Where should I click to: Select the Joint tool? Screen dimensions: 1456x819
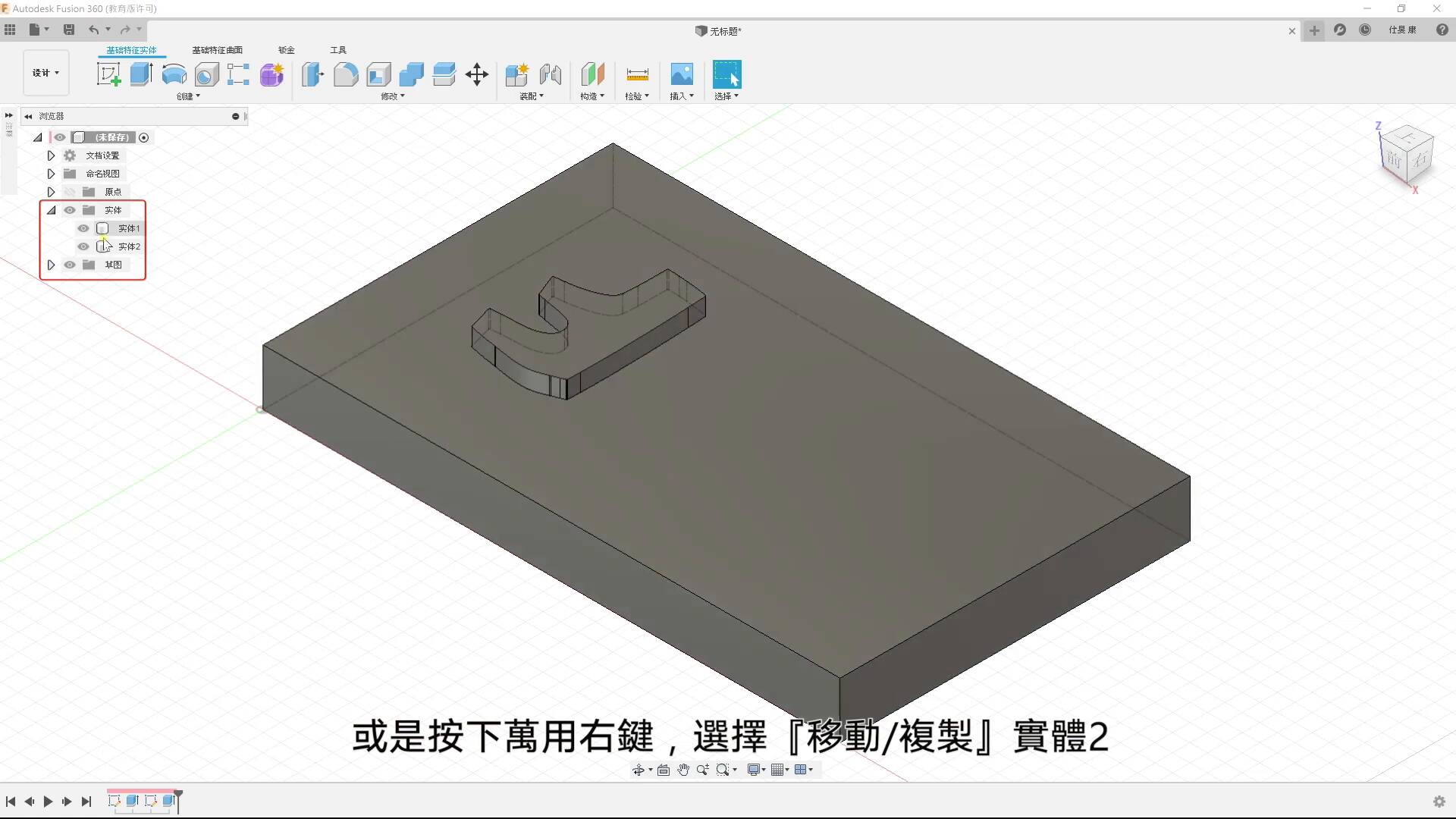pos(551,74)
